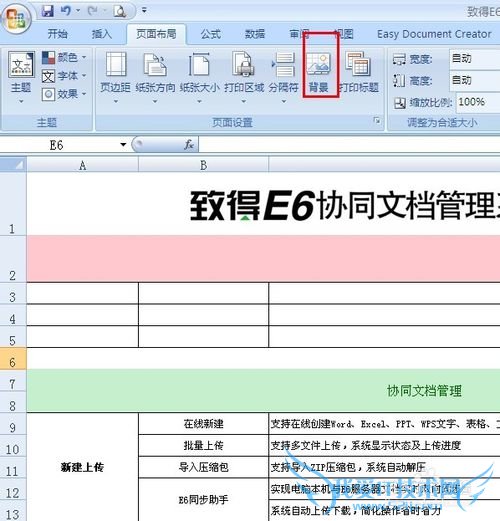Select the 页面布局 tab

click(x=156, y=34)
